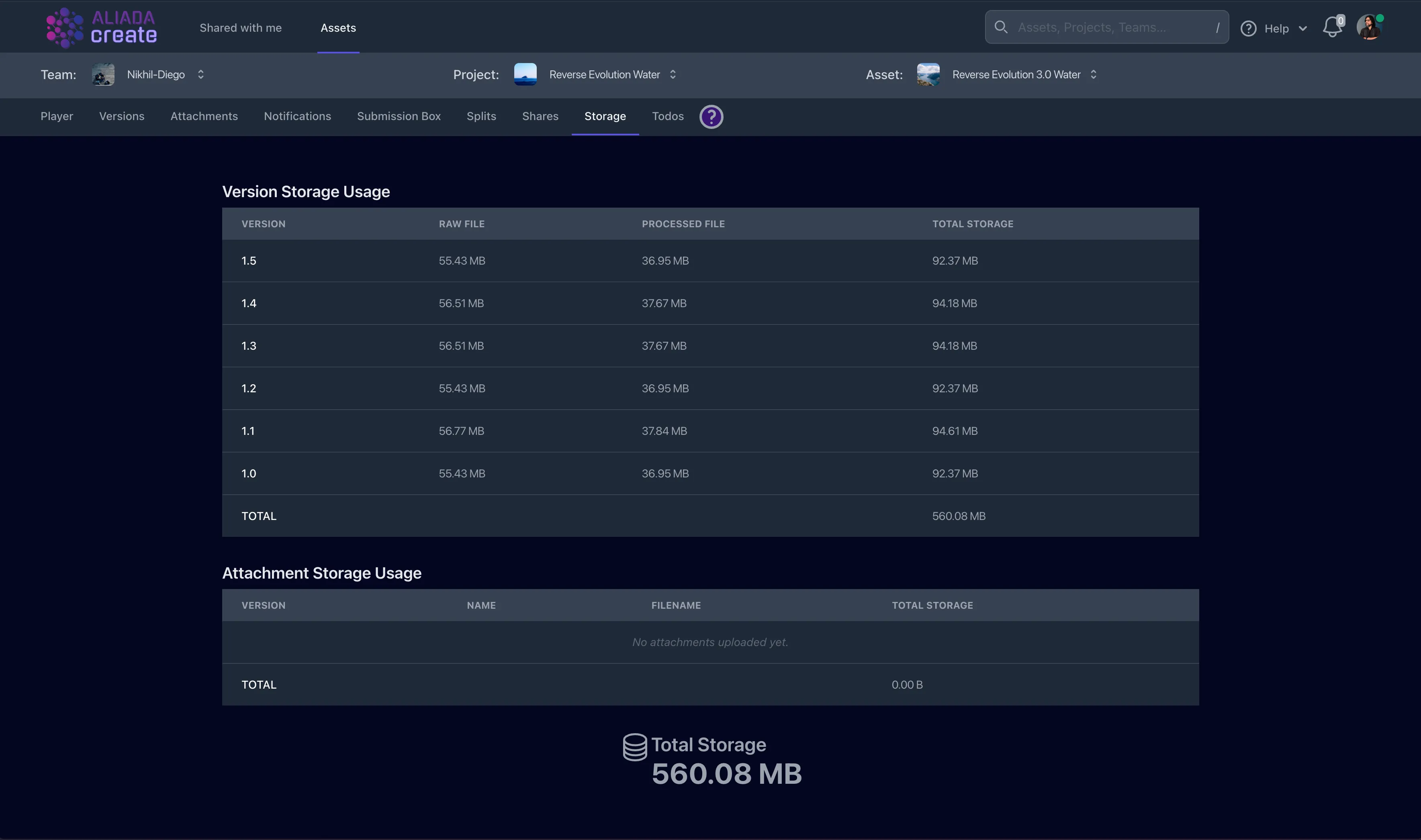Open the Help menu chevron
Viewport: 1421px width, 840px height.
1302,28
